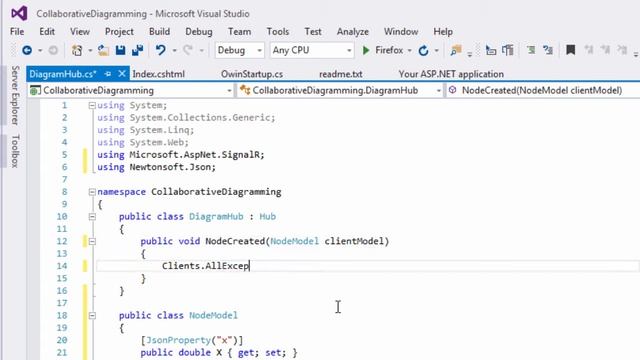Click the New Project toolbar icon
The height and width of the screenshot is (360, 640).
click(77, 51)
